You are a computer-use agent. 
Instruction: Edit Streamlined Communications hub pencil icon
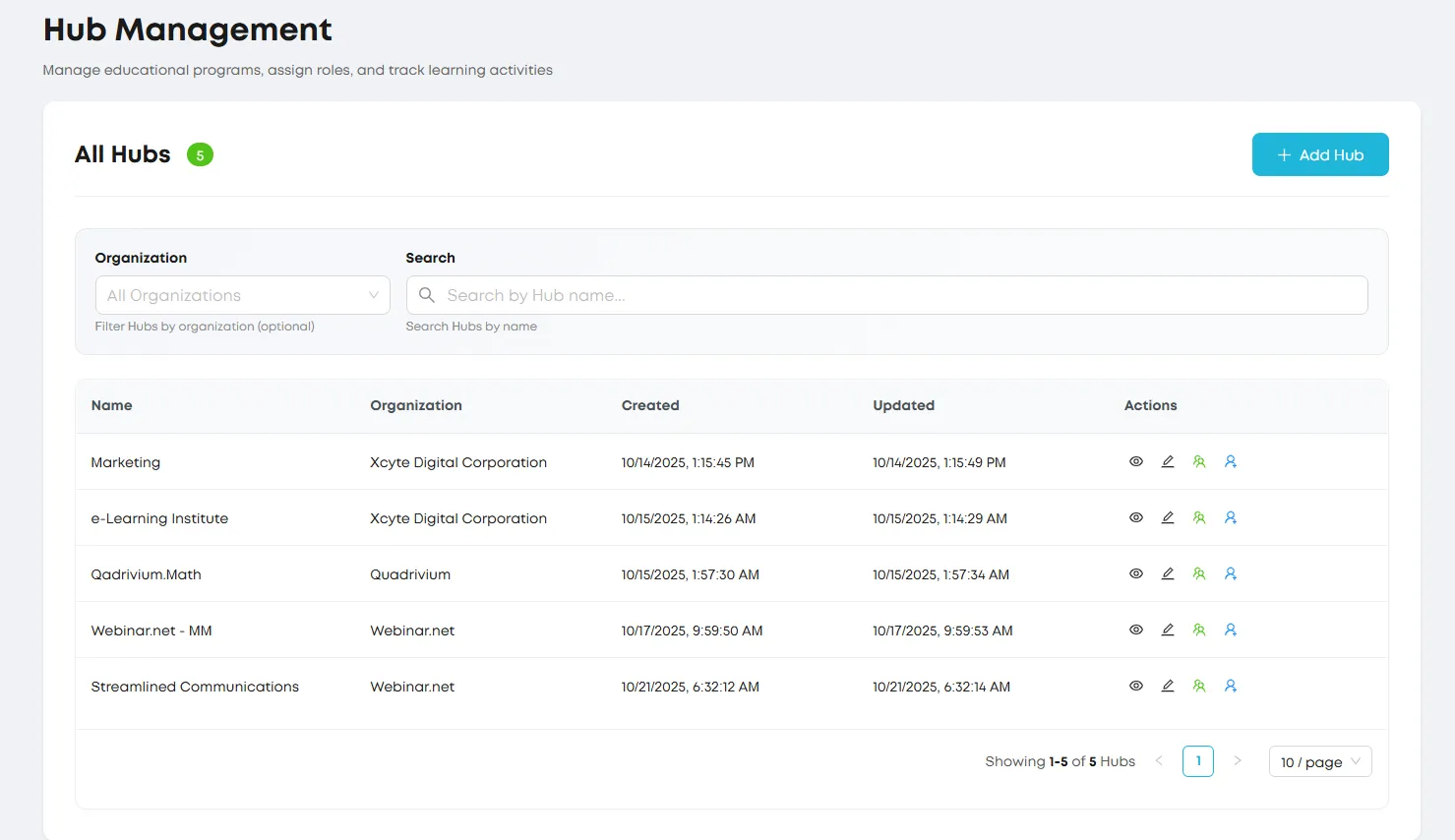(x=1168, y=686)
